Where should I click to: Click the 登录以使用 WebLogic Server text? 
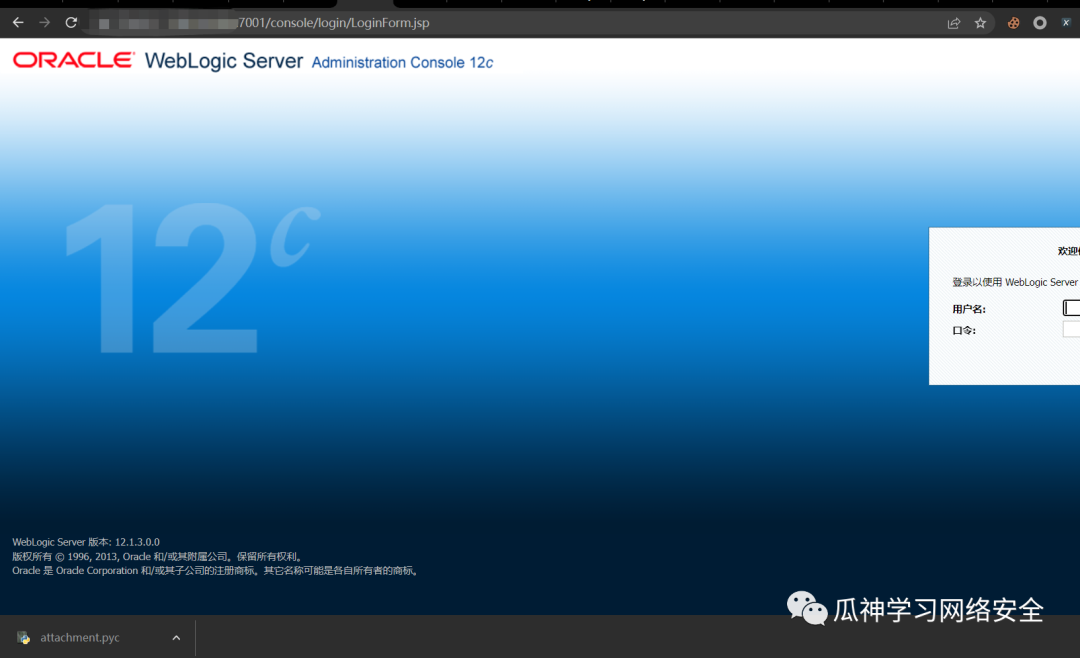click(1015, 282)
